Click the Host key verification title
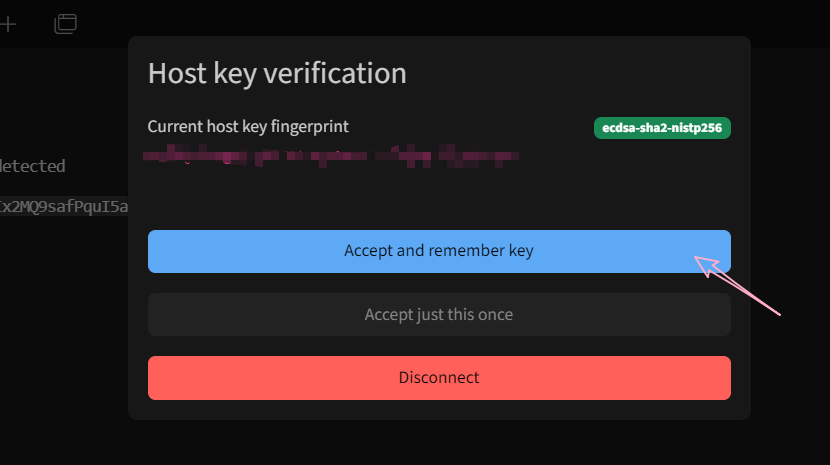Screen dimensions: 830x465 pos(277,73)
